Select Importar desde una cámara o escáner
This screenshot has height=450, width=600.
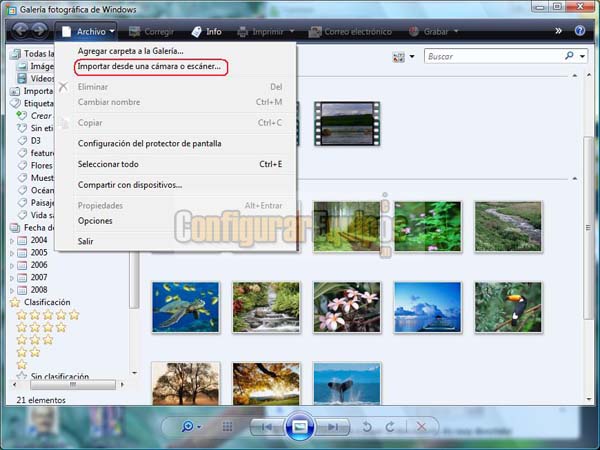[149, 66]
